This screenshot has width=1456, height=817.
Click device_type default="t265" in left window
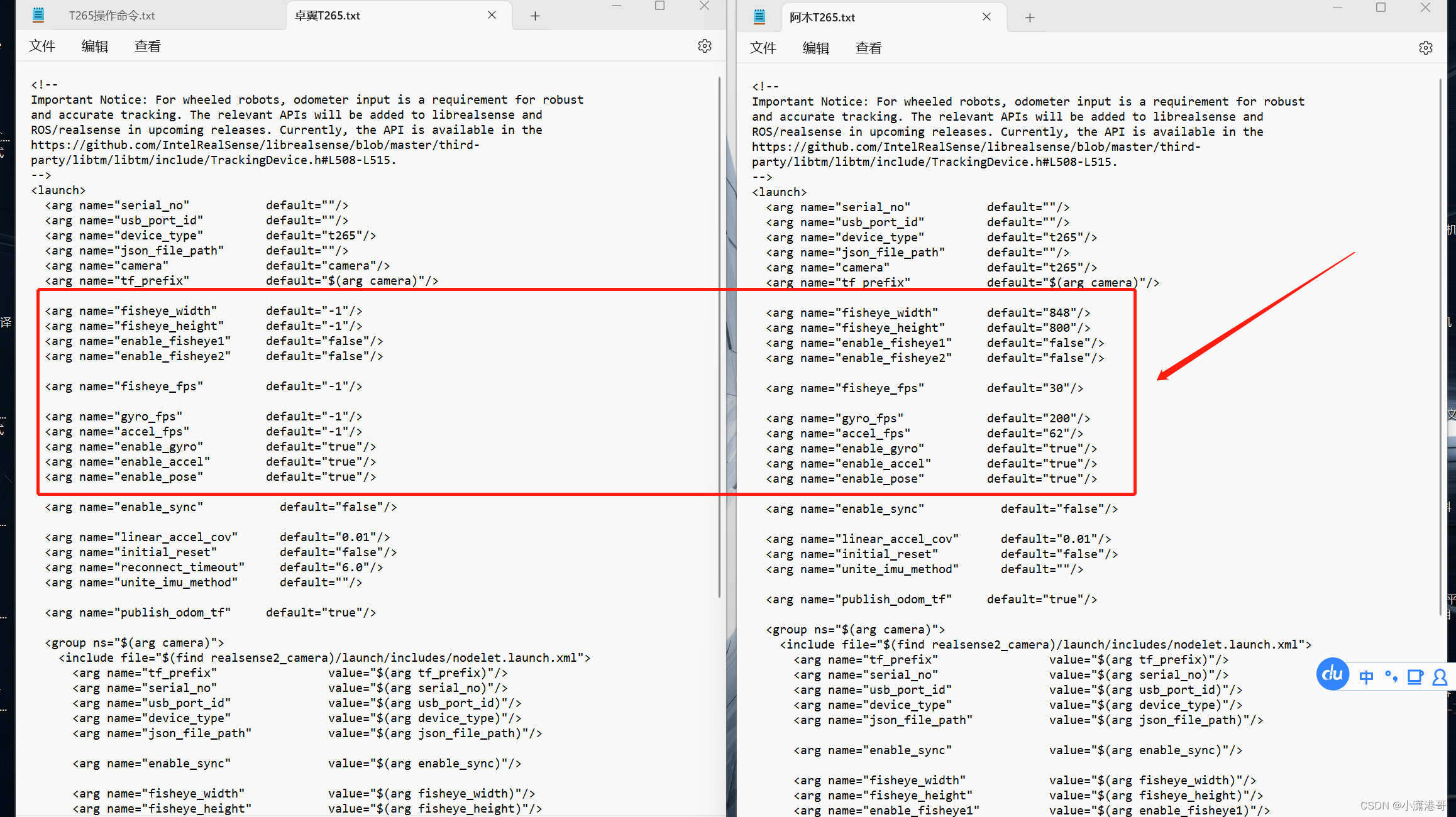click(x=321, y=235)
